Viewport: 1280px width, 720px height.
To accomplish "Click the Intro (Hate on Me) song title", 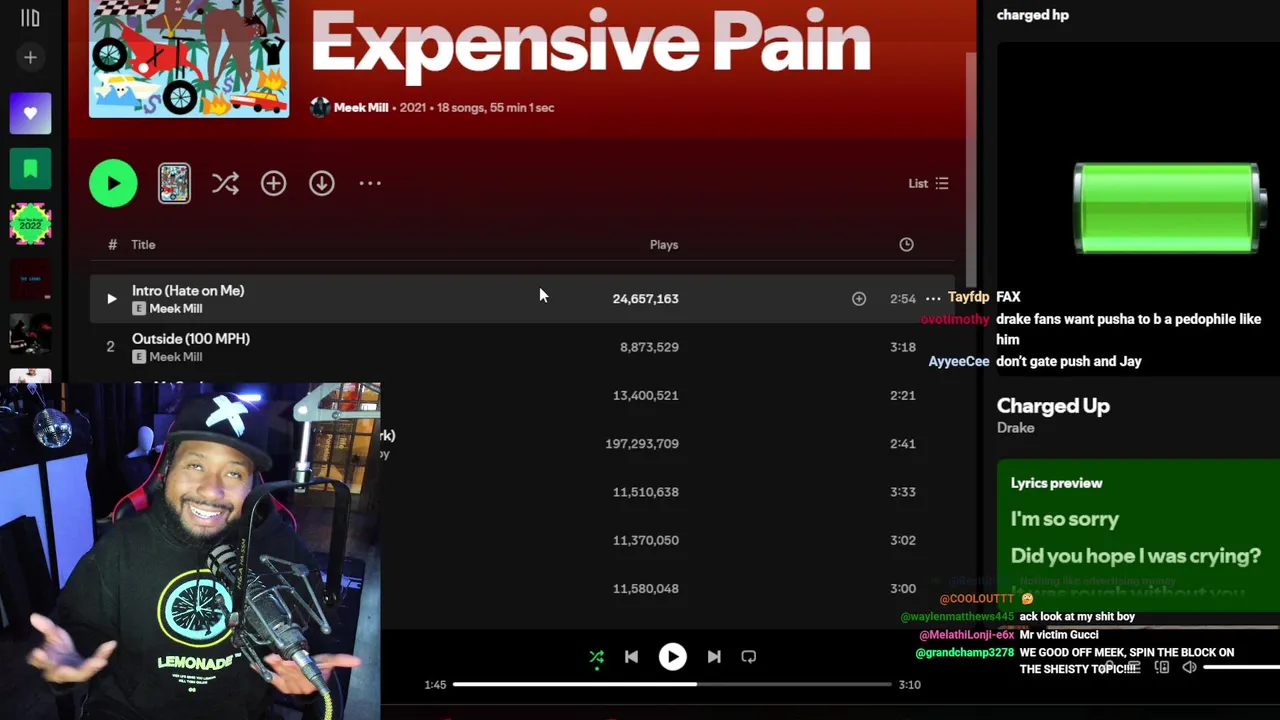I will pos(188,290).
